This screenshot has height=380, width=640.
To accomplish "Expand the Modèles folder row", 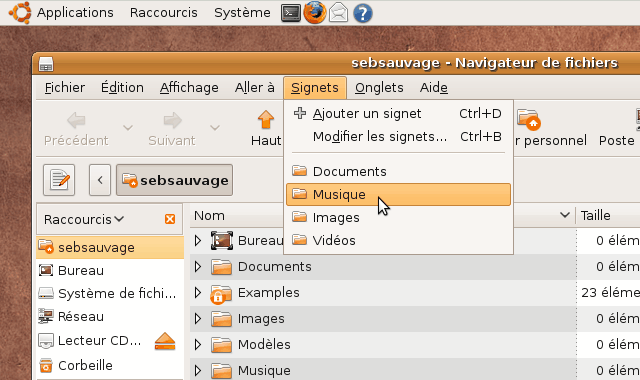I will (x=198, y=345).
